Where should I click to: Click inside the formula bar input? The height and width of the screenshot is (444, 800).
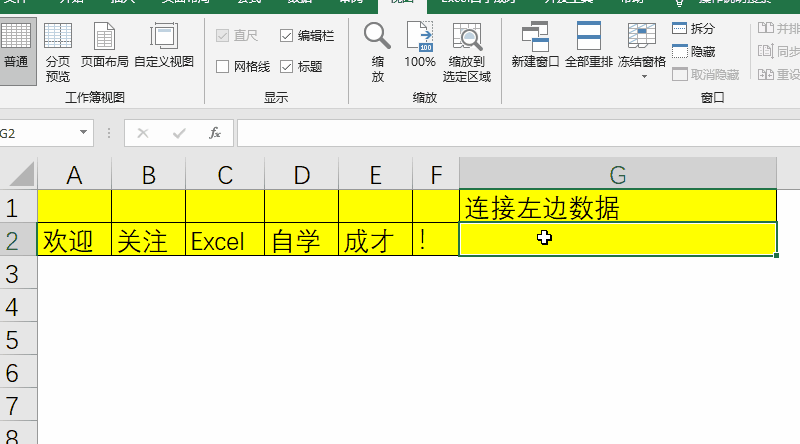pos(518,133)
